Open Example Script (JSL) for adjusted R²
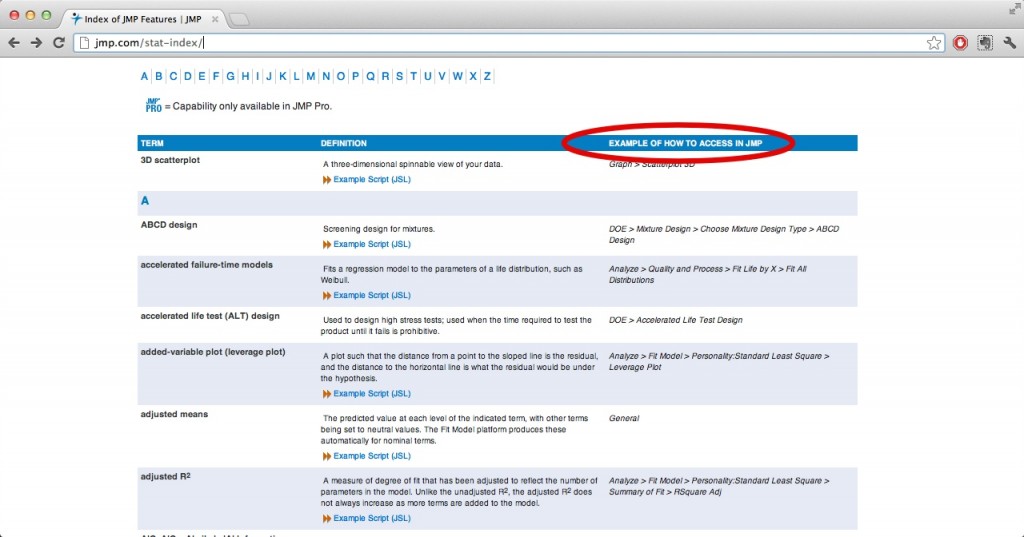The height and width of the screenshot is (537, 1024). [x=372, y=518]
